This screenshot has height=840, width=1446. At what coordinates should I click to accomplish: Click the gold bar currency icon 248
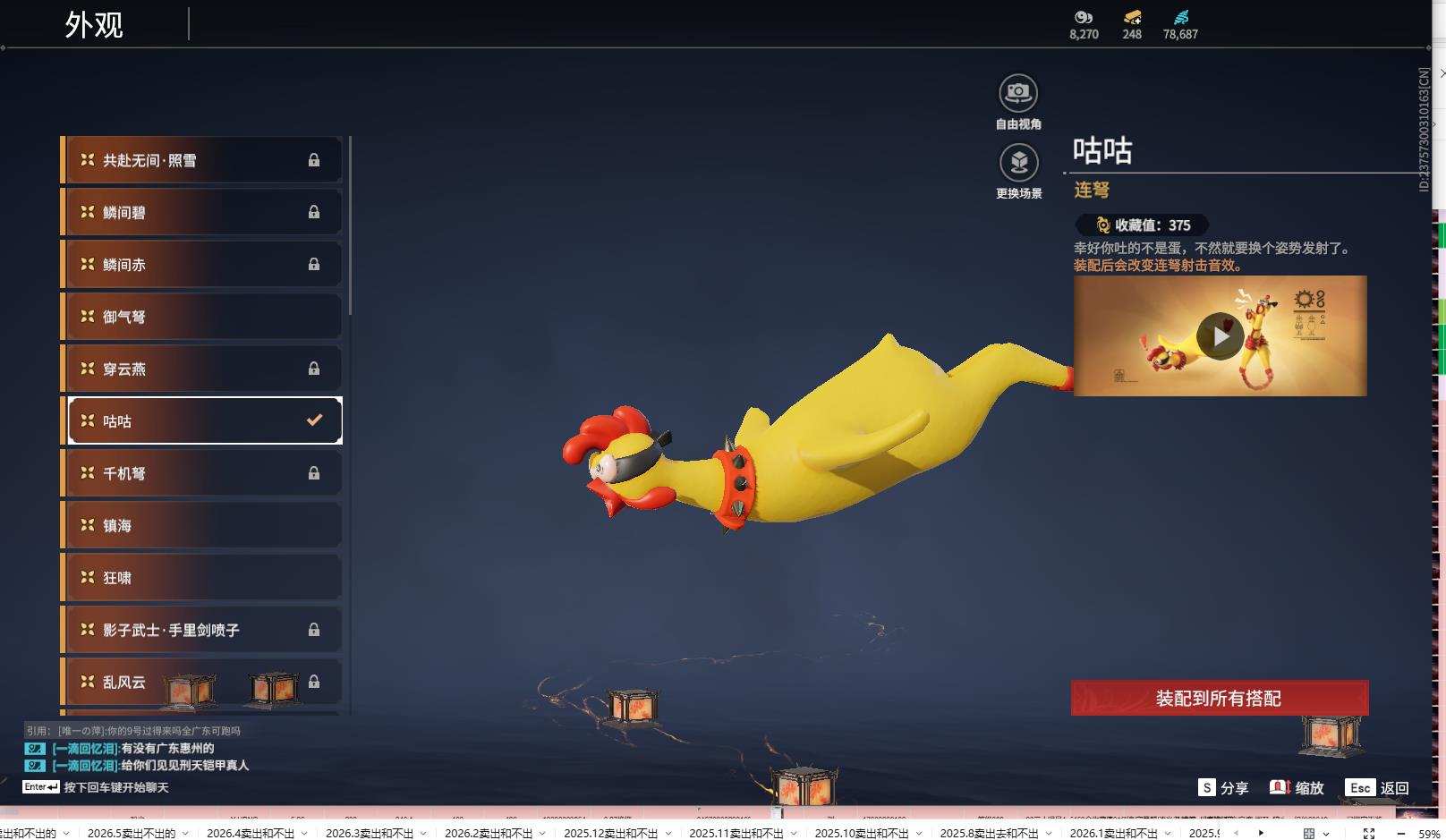[1132, 17]
